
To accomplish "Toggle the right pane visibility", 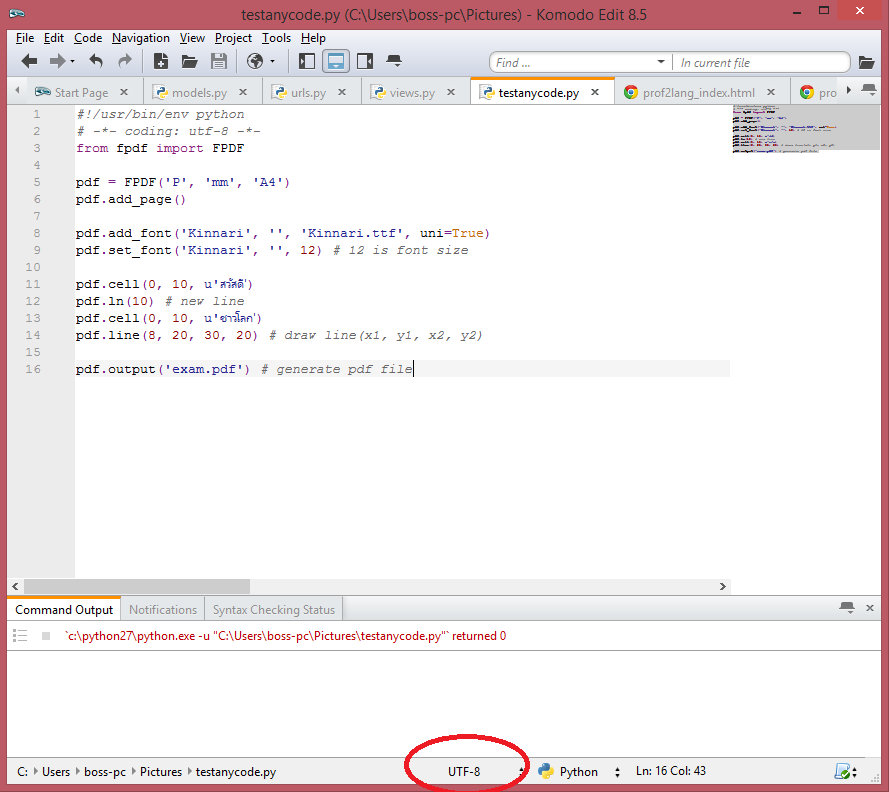I will click(365, 61).
